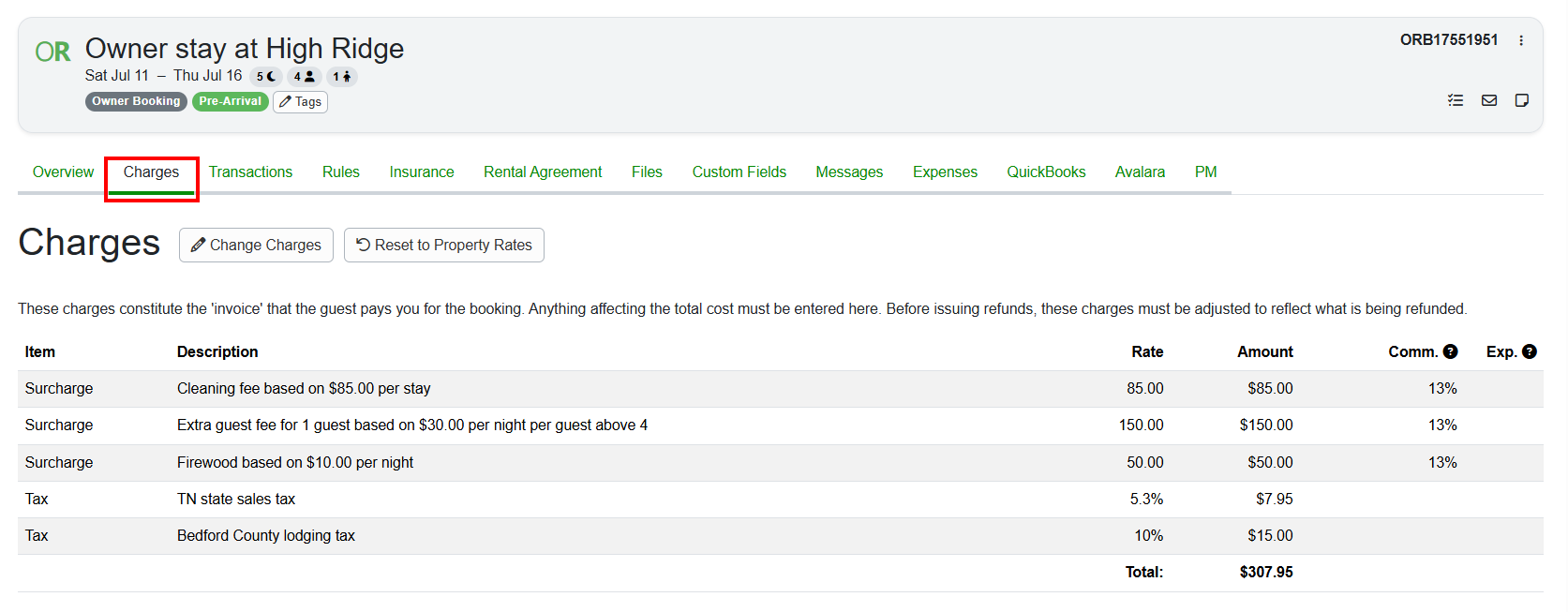Screen dimensions: 1568x612
Task: Click Change Charges button
Action: [x=256, y=245]
